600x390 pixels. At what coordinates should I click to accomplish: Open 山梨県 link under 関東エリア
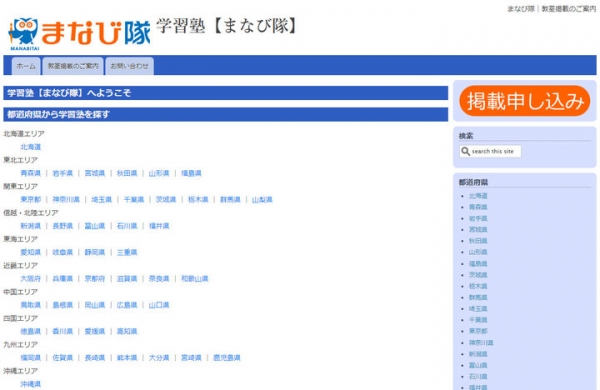coord(262,200)
